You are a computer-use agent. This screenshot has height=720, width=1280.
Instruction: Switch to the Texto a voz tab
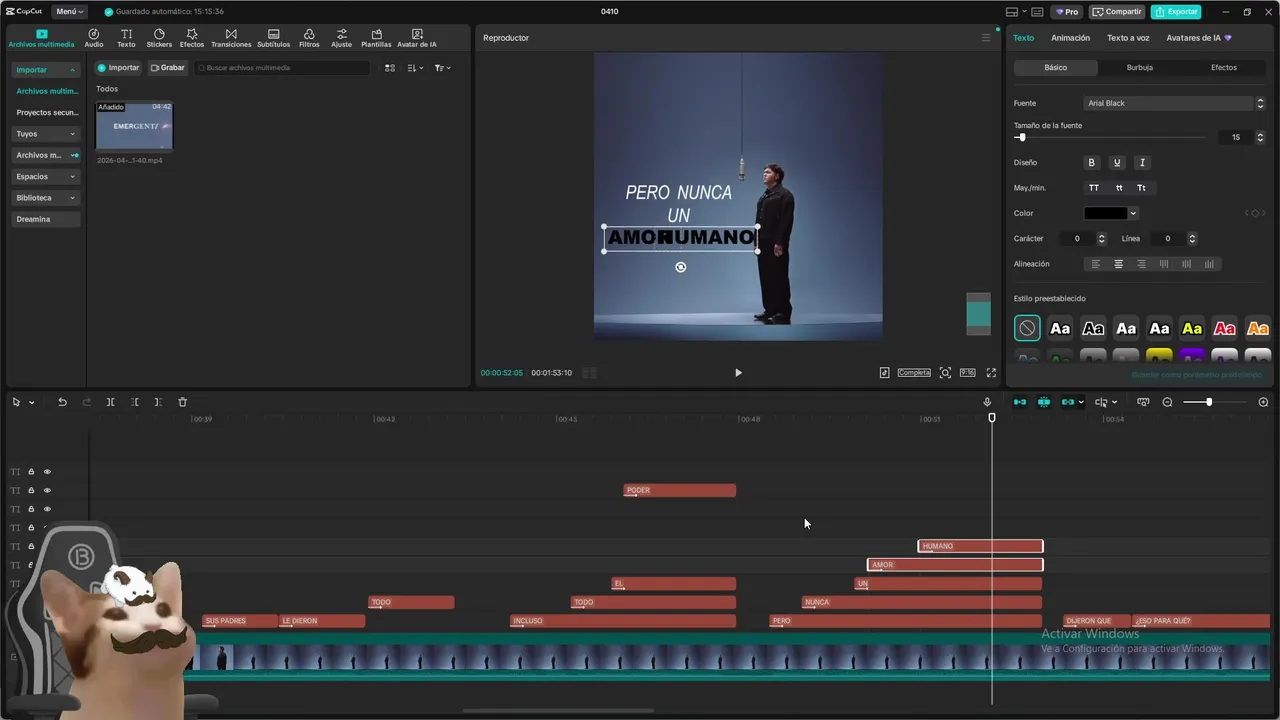click(x=1128, y=38)
